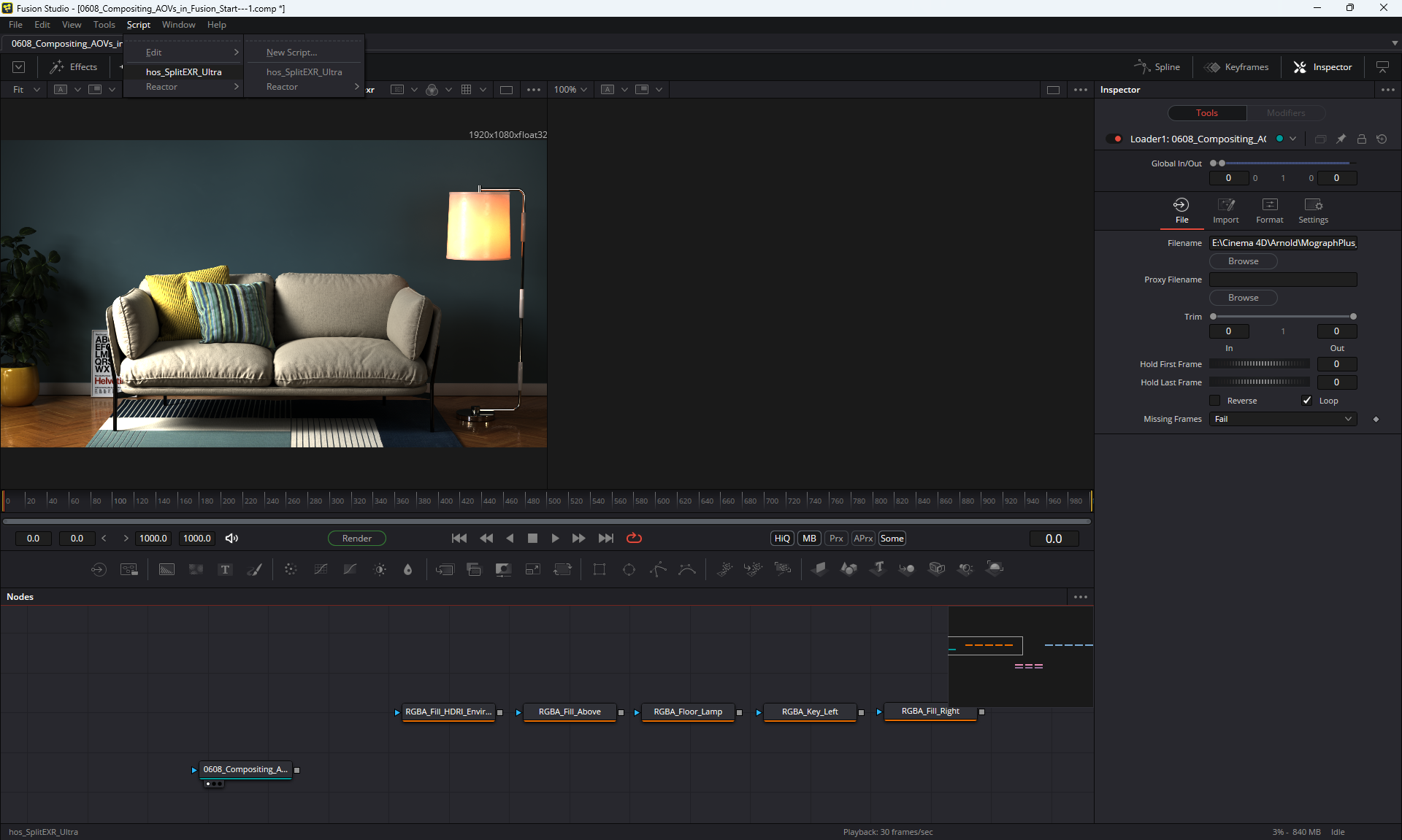1402x840 pixels.
Task: Toggle MB motion blur button
Action: pyautogui.click(x=809, y=538)
